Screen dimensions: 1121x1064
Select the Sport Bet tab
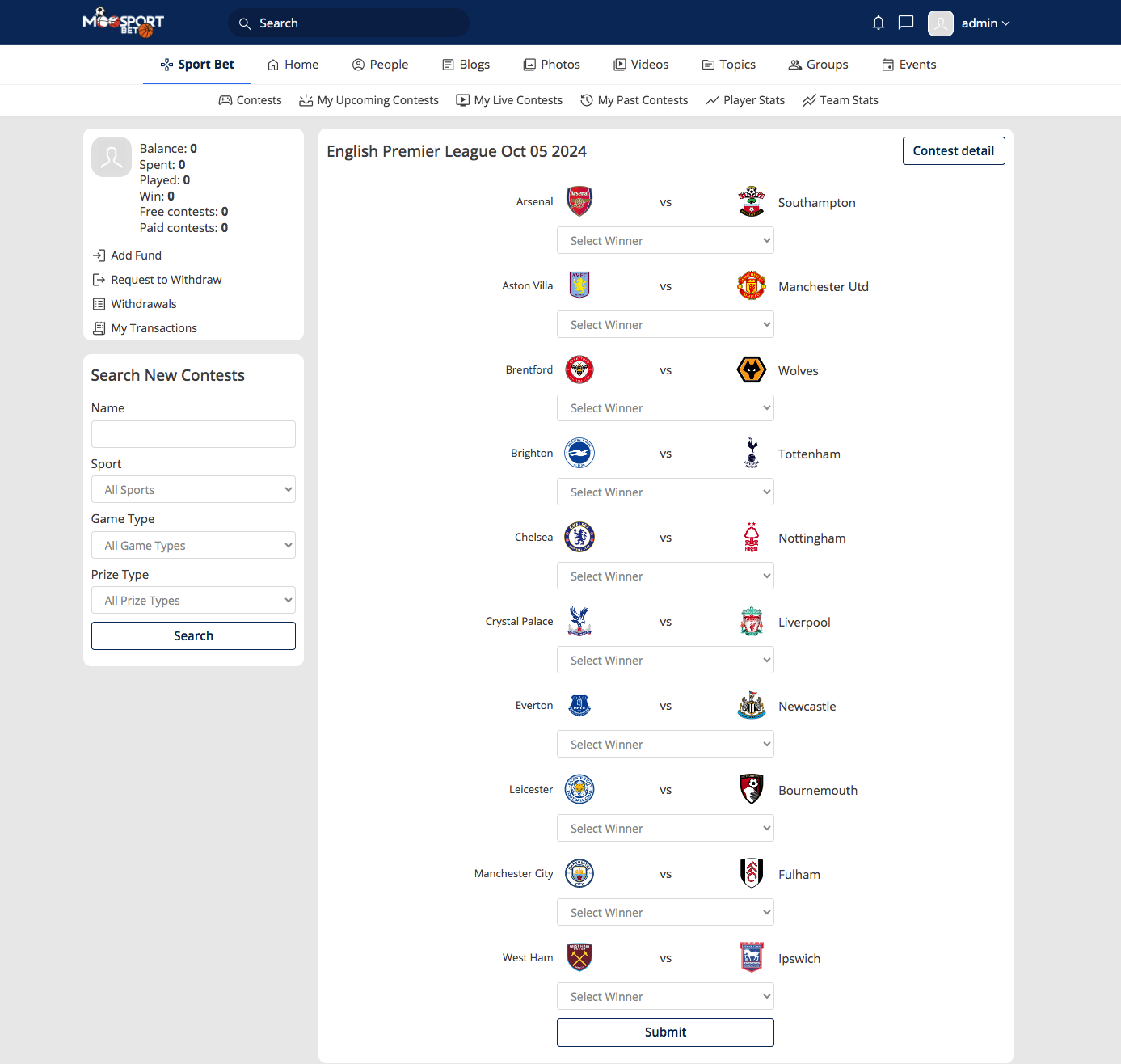(x=196, y=65)
